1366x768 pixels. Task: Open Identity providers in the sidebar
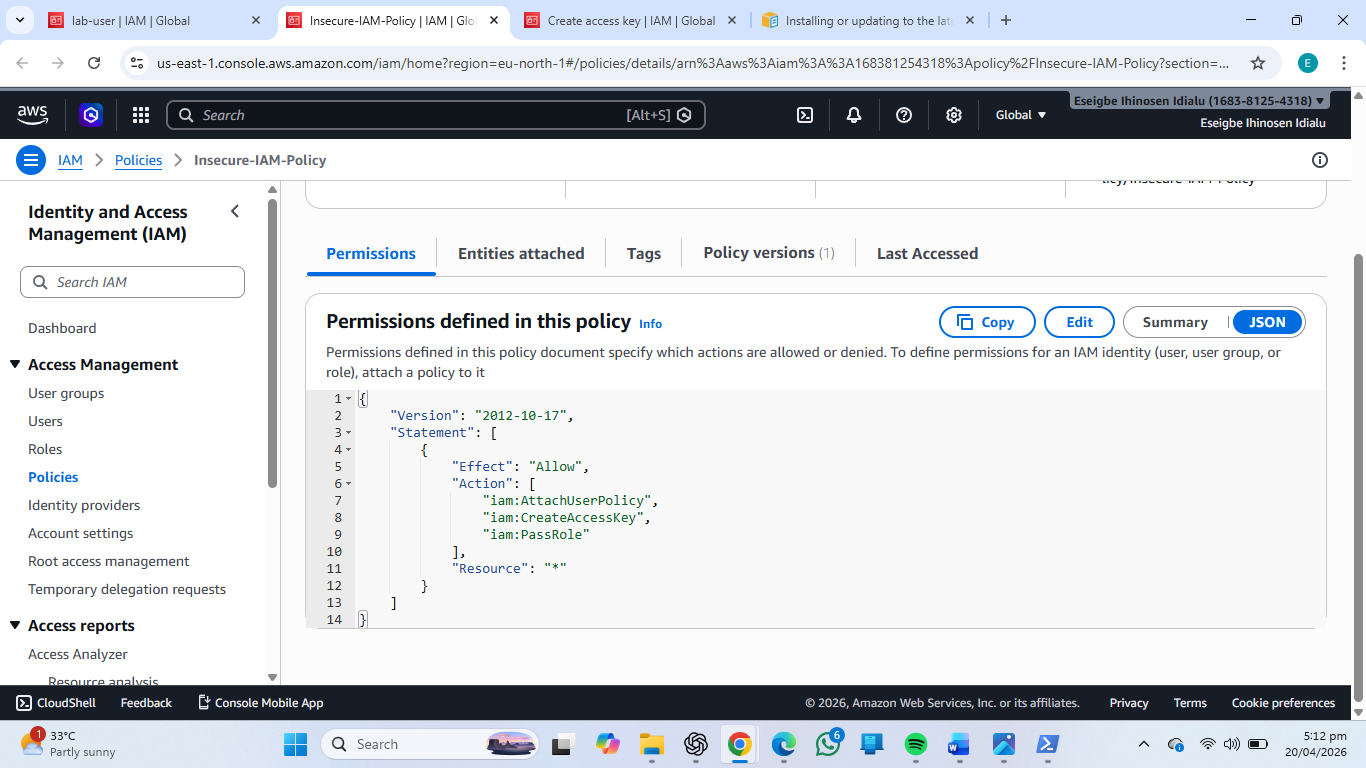coord(84,505)
